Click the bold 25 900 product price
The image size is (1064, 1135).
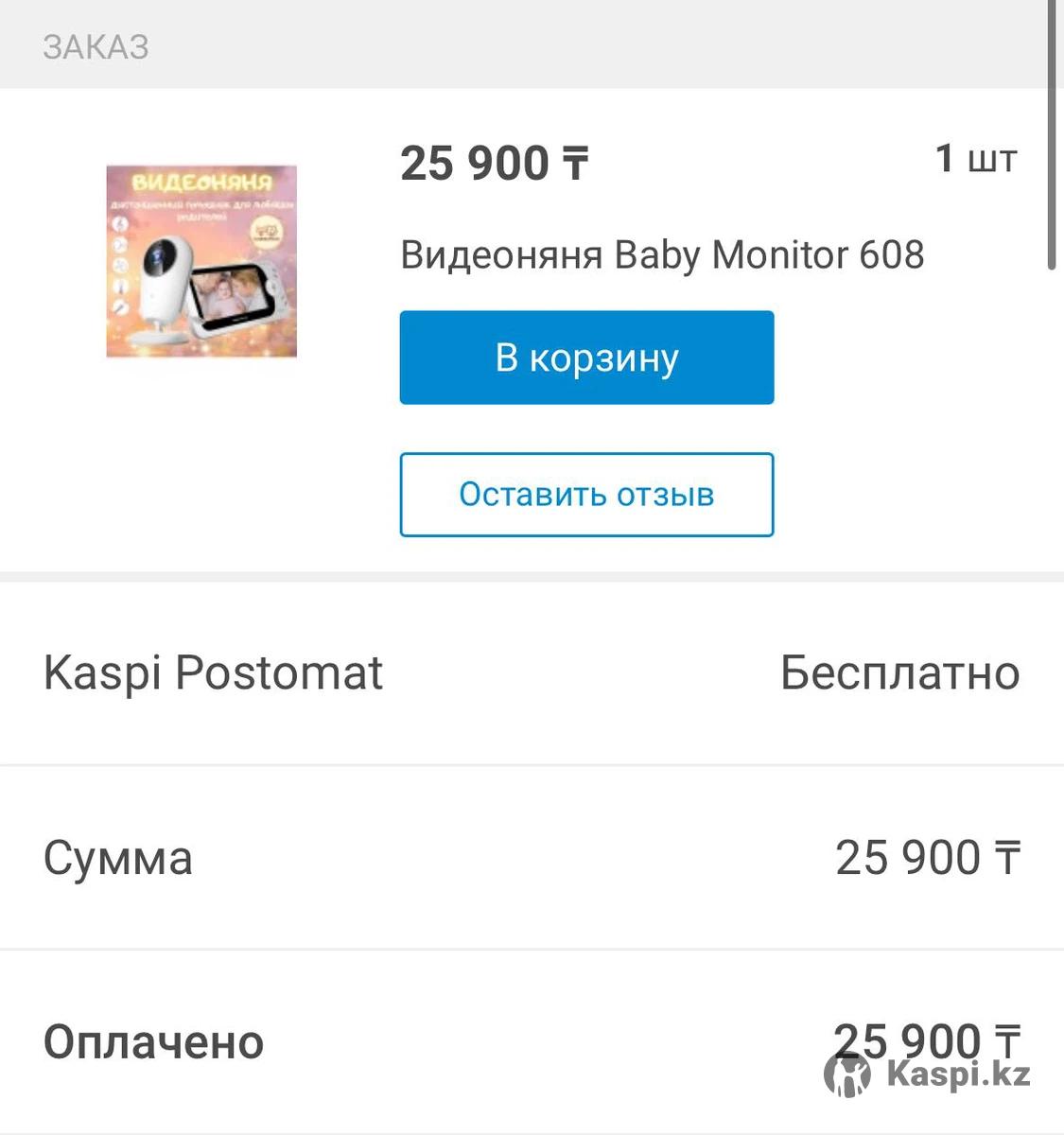[x=474, y=164]
